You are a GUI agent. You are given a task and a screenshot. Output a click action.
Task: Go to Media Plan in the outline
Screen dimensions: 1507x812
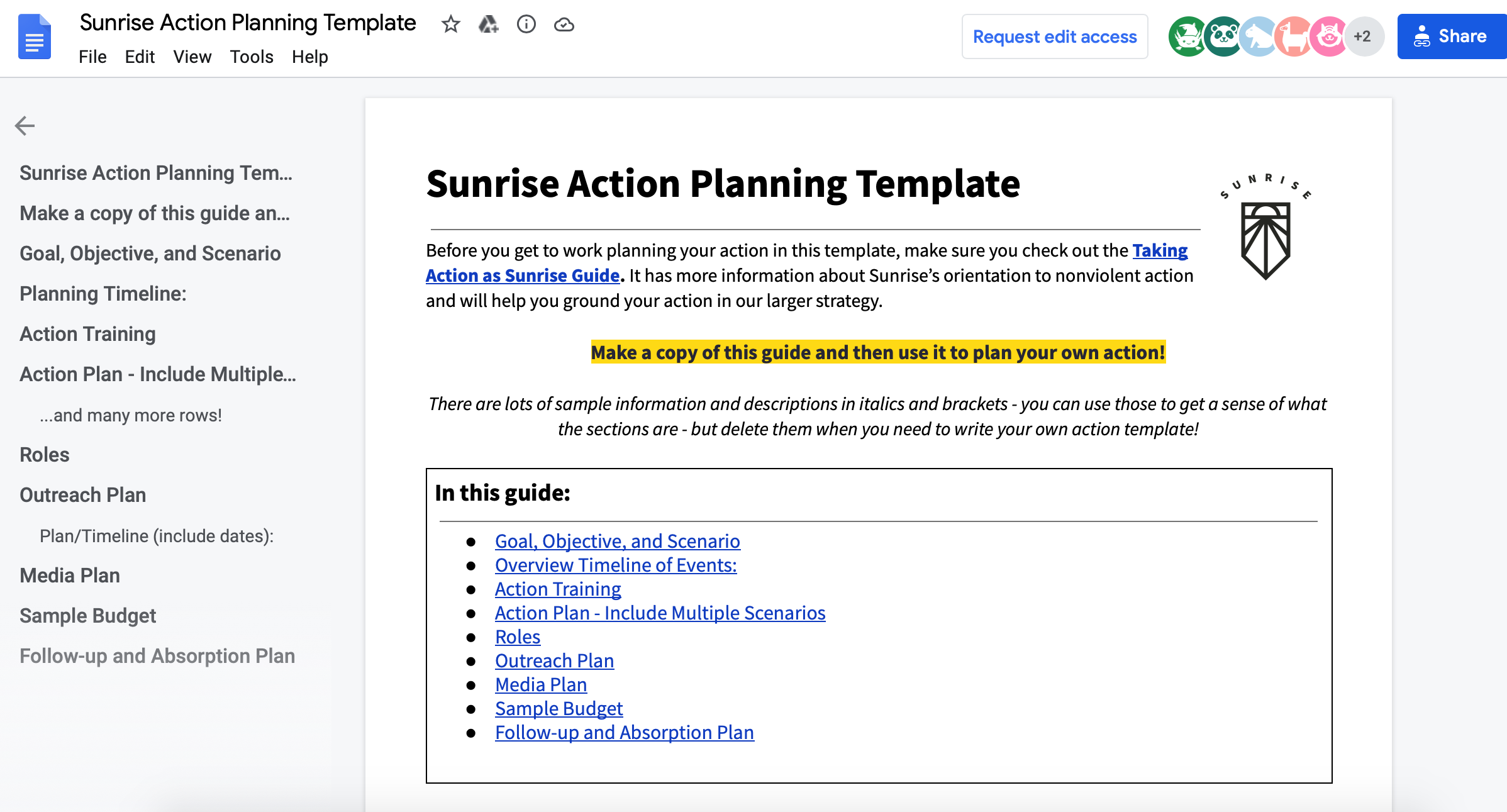(70, 576)
